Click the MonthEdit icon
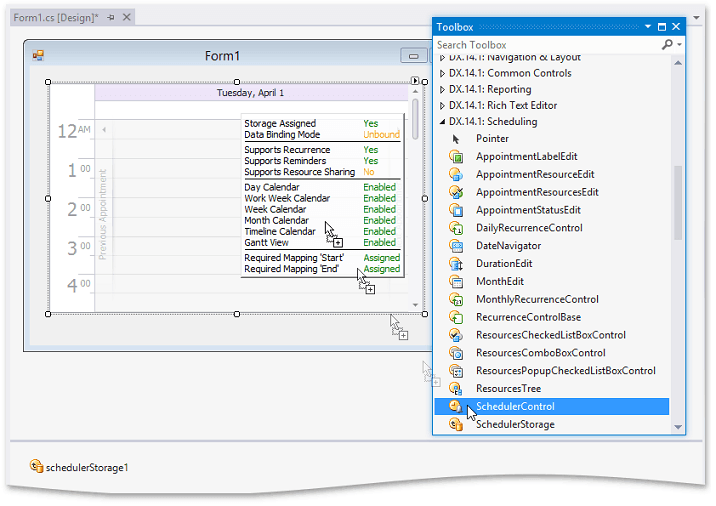The width and height of the screenshot is (716, 506). pos(456,282)
